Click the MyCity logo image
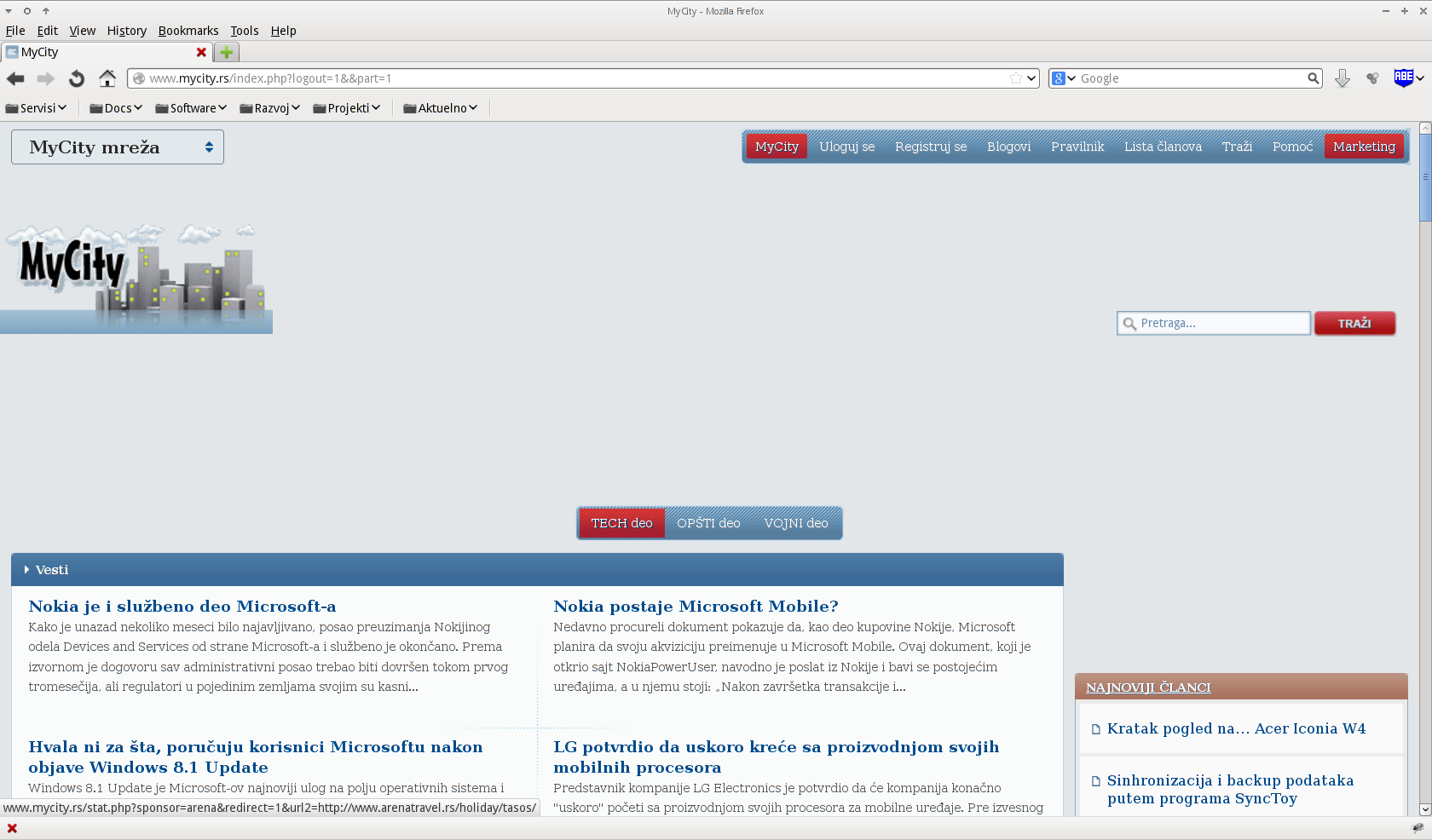This screenshot has width=1432, height=840. coord(136,278)
